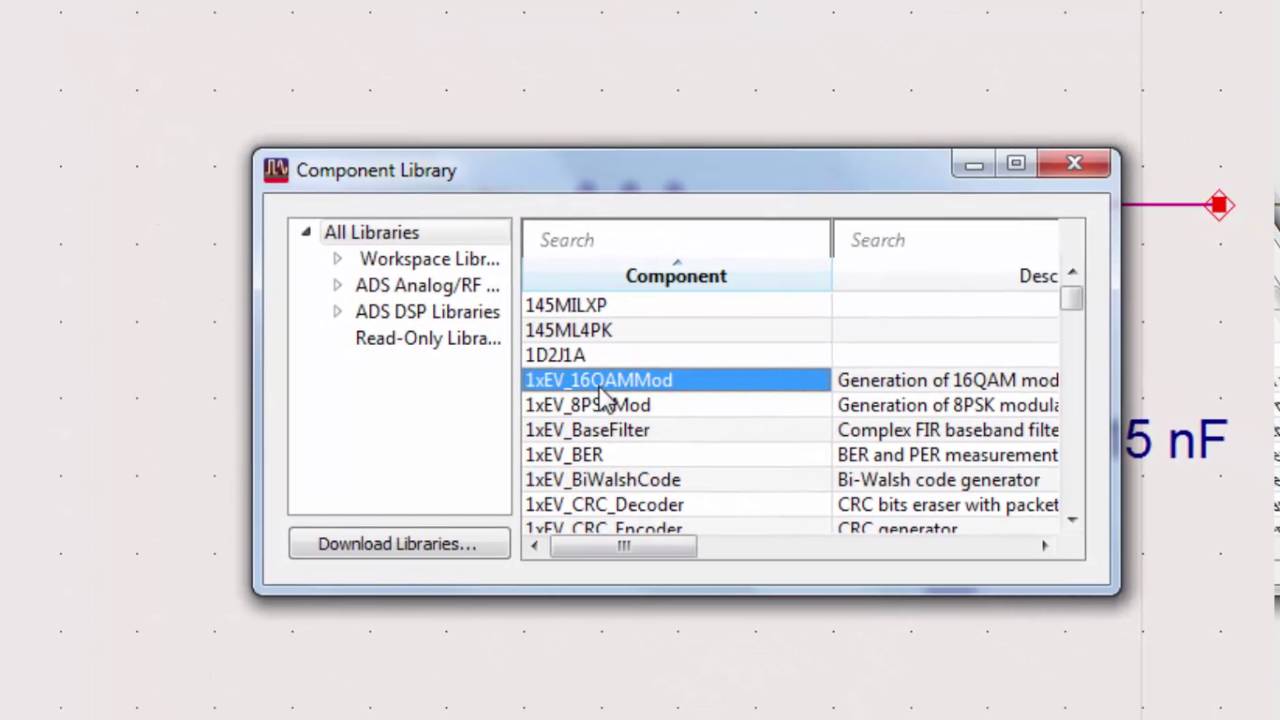Screen dimensions: 1280x720
Task: Sort the list by the Component column header
Action: (676, 276)
